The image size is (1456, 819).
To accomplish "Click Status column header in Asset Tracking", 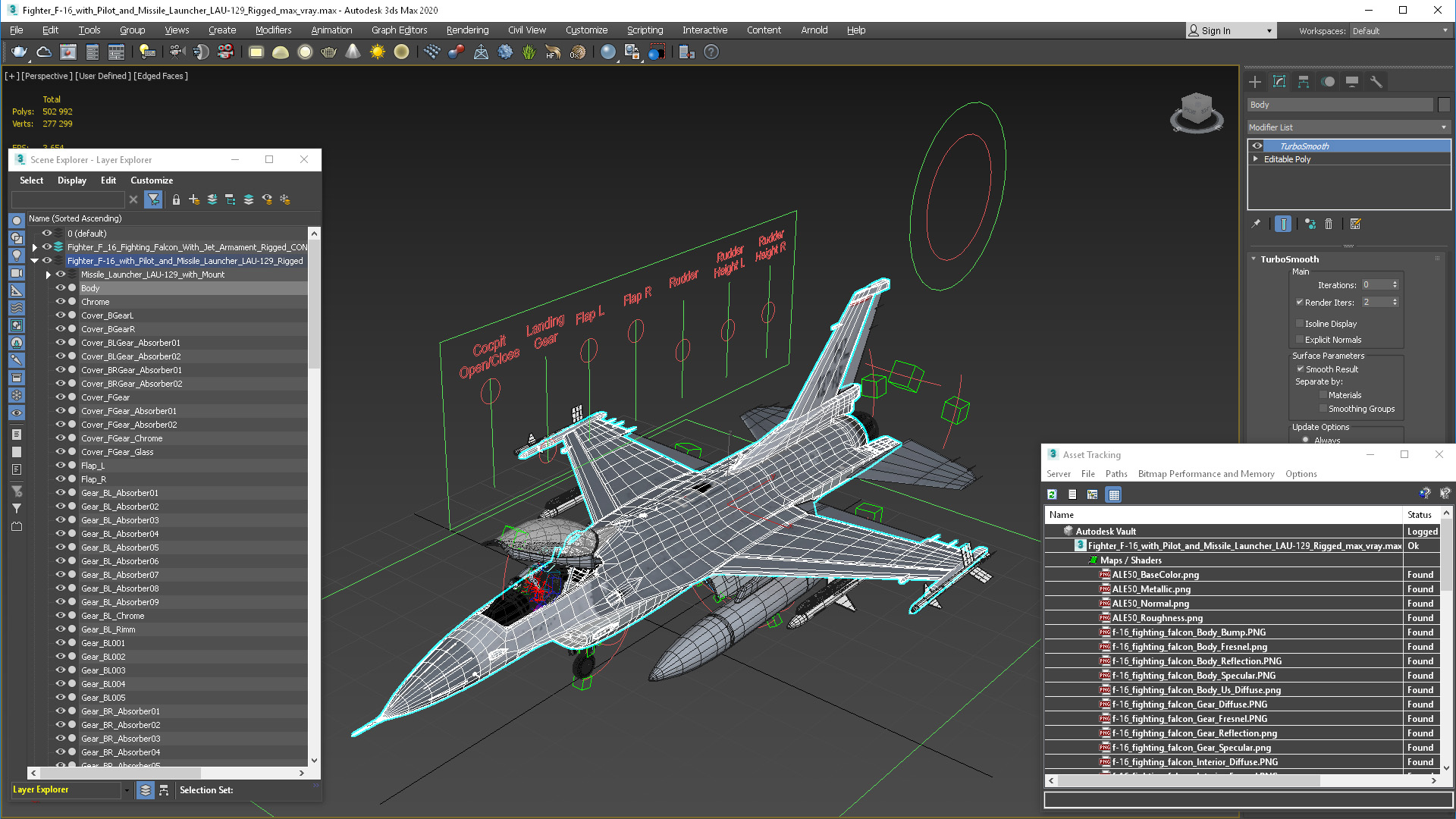I will pos(1420,515).
